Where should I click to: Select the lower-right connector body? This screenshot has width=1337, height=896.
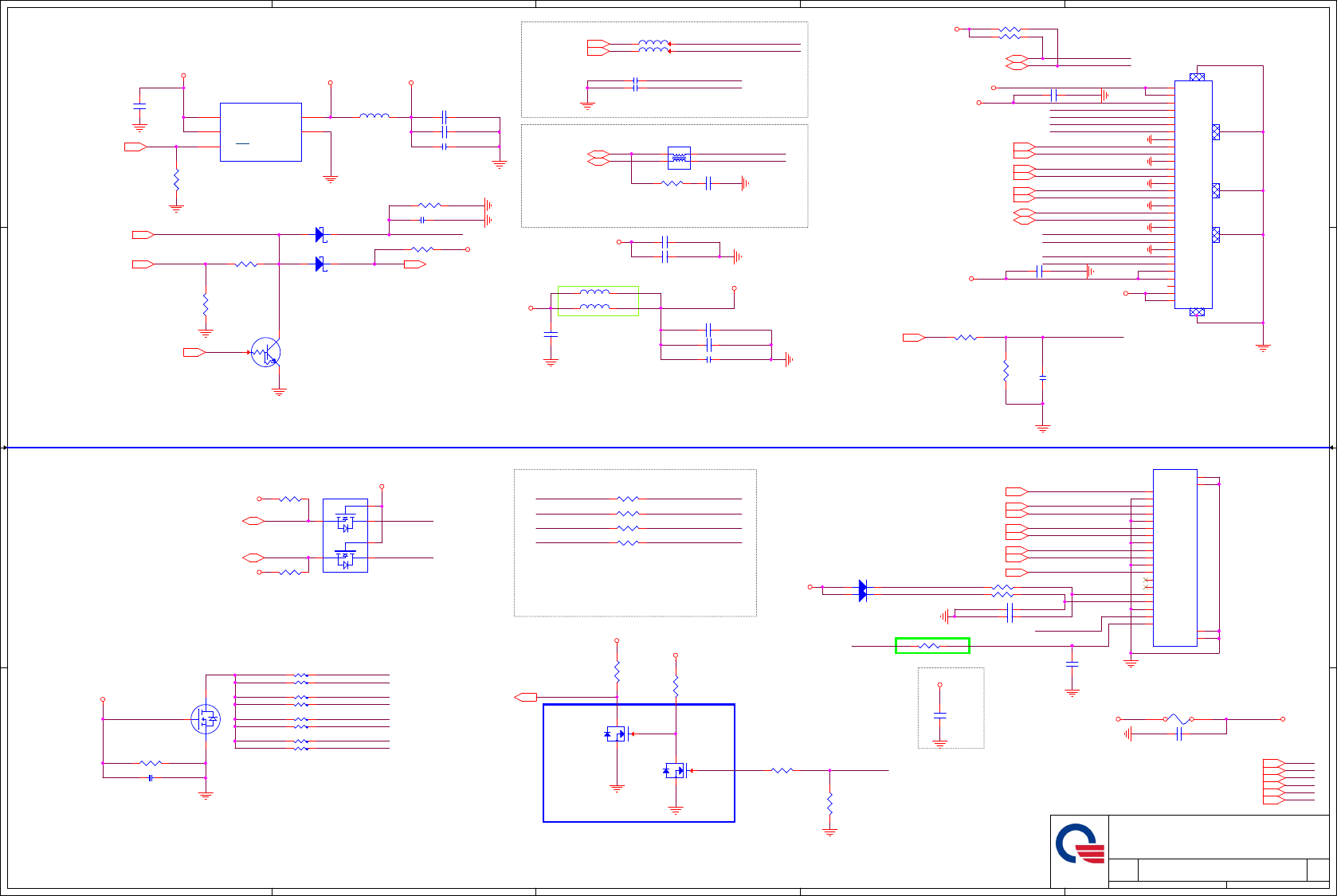[x=1175, y=558]
